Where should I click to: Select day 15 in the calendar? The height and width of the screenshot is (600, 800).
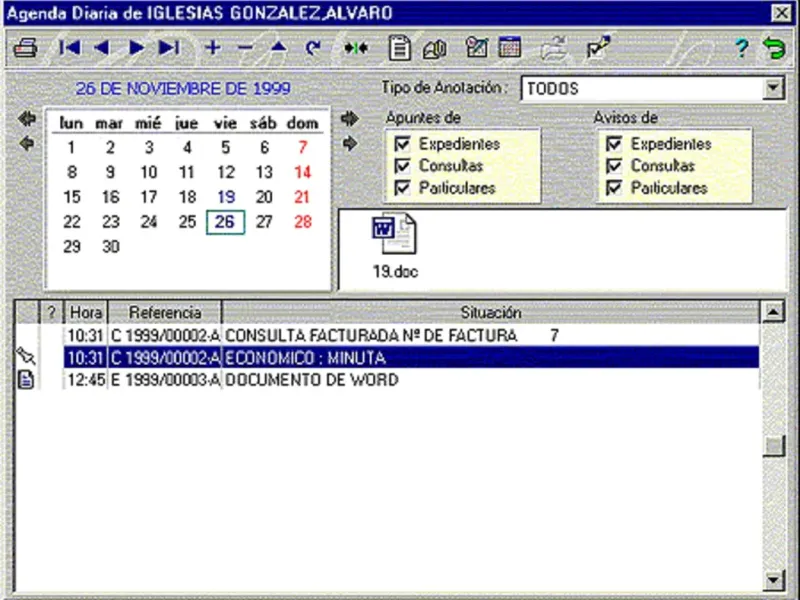coord(72,197)
